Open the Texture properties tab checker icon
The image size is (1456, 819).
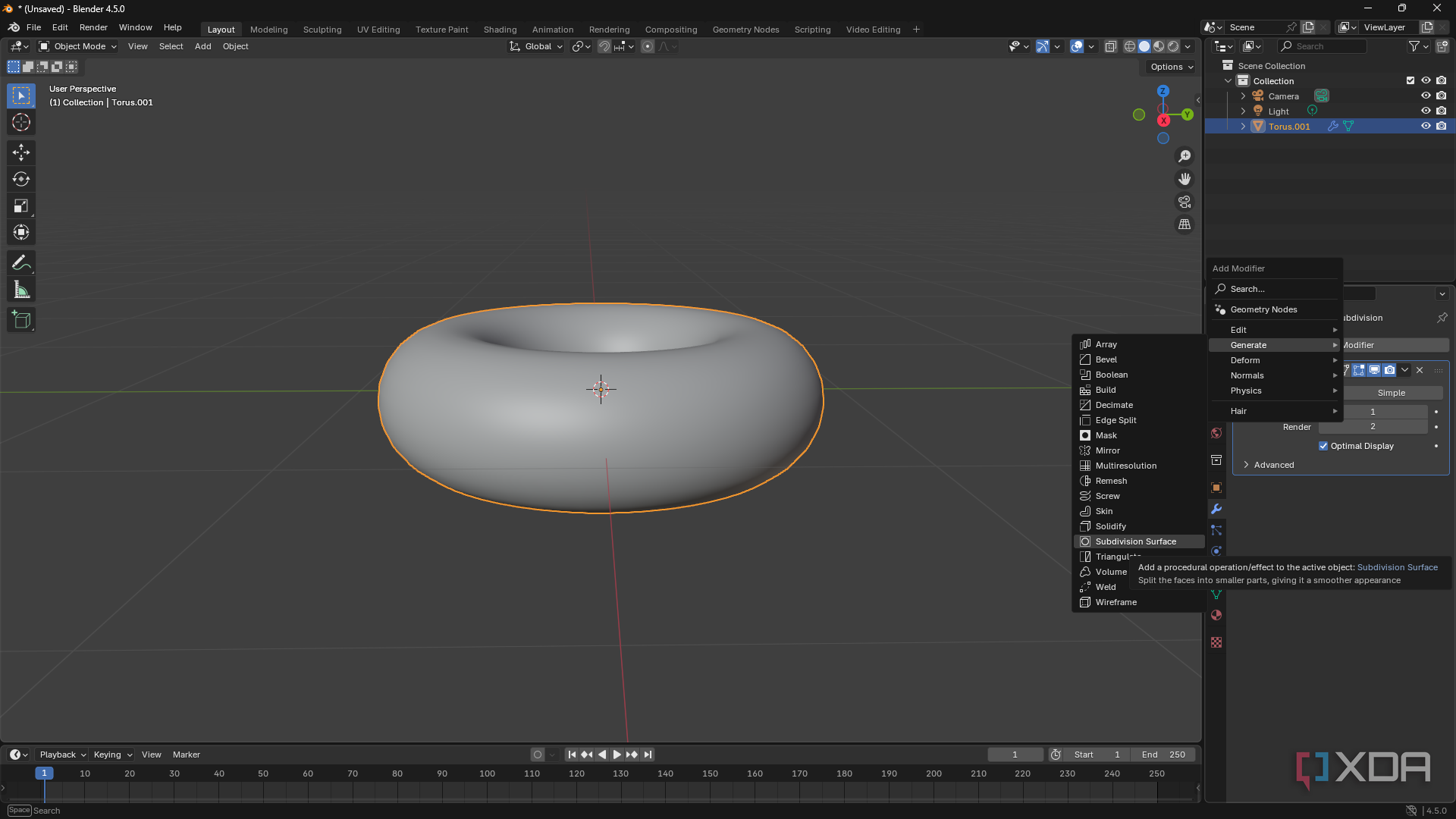pos(1216,642)
